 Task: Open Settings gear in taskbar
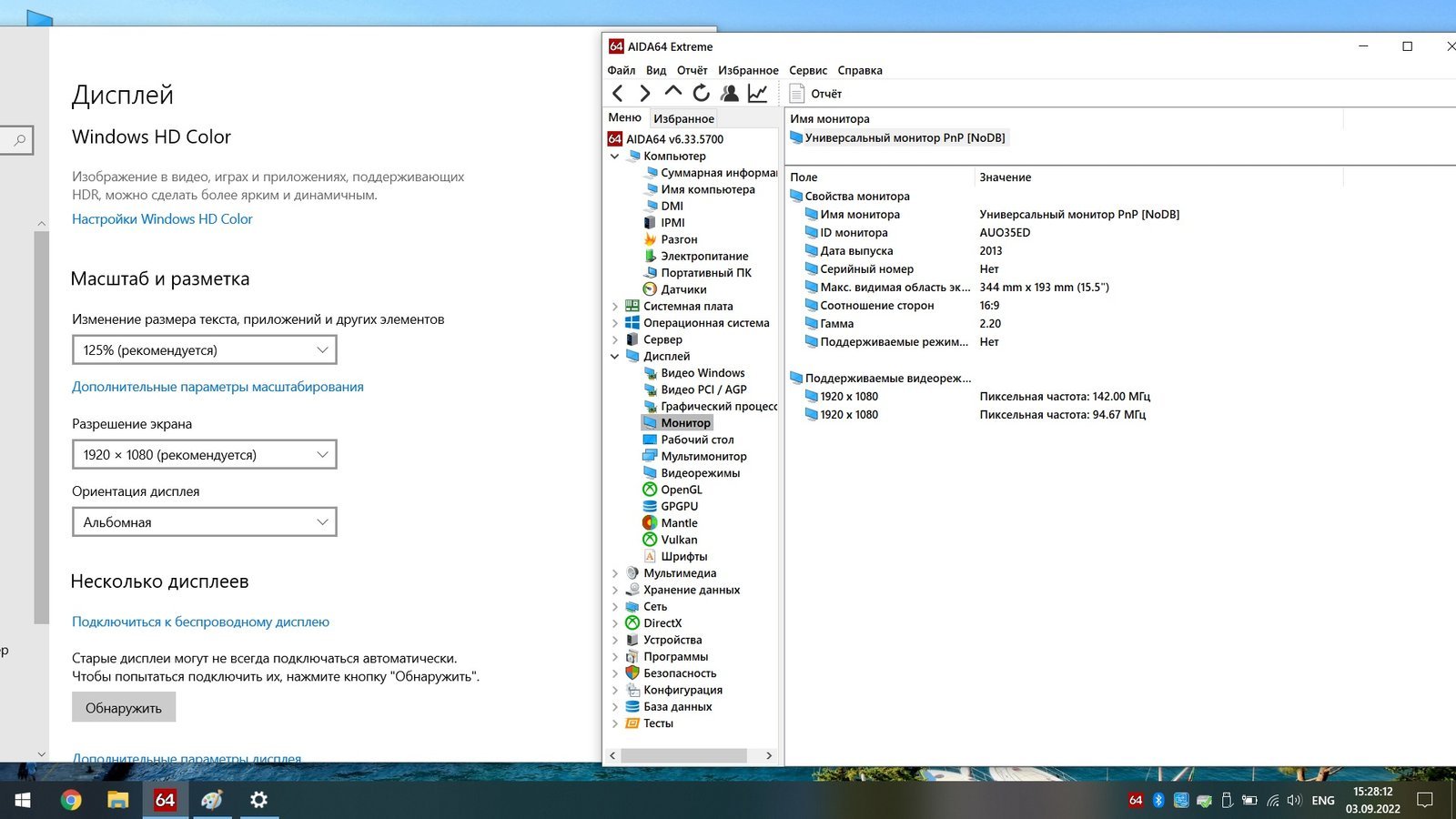[258, 800]
